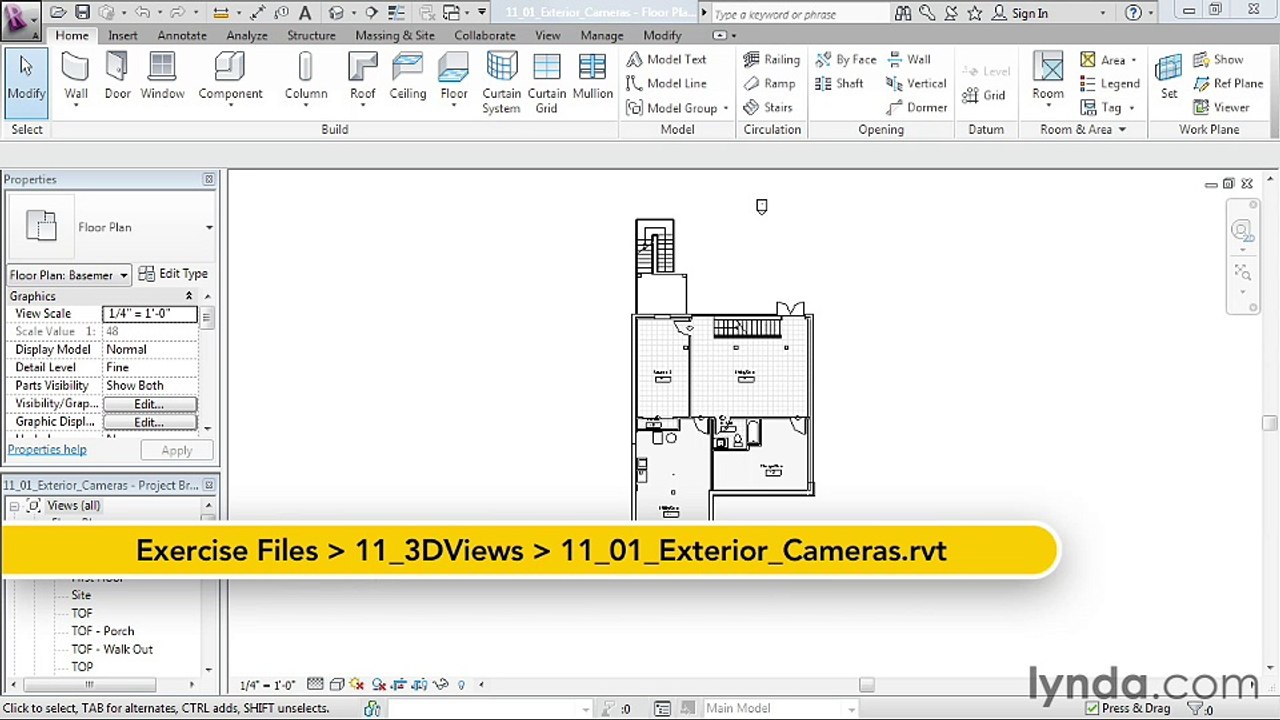Click the Dormer opening tool
Screen dimensions: 1280x720
click(x=917, y=107)
